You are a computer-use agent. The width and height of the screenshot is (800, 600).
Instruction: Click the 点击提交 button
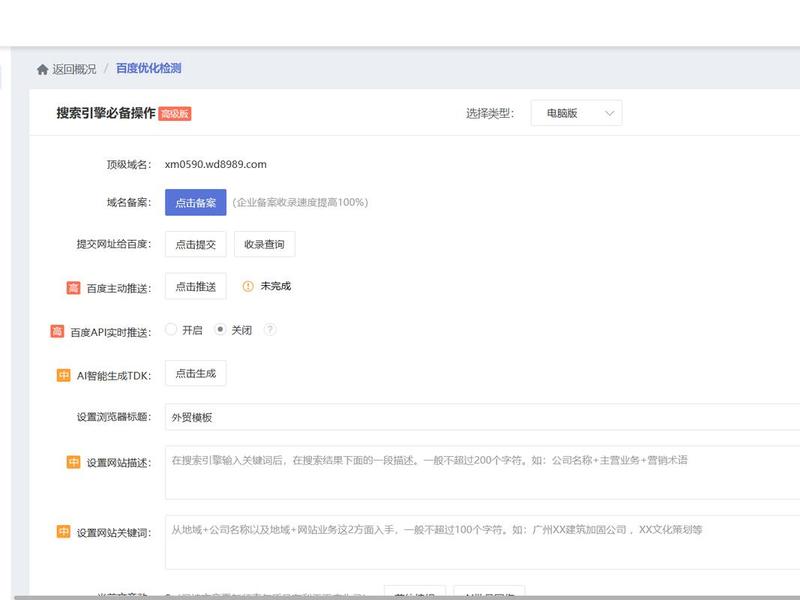195,244
